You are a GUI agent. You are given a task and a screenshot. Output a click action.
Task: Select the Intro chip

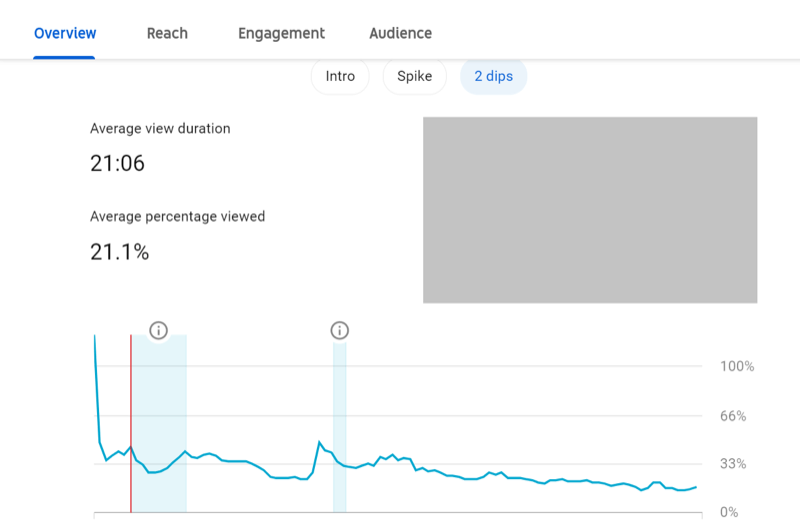pyautogui.click(x=340, y=76)
